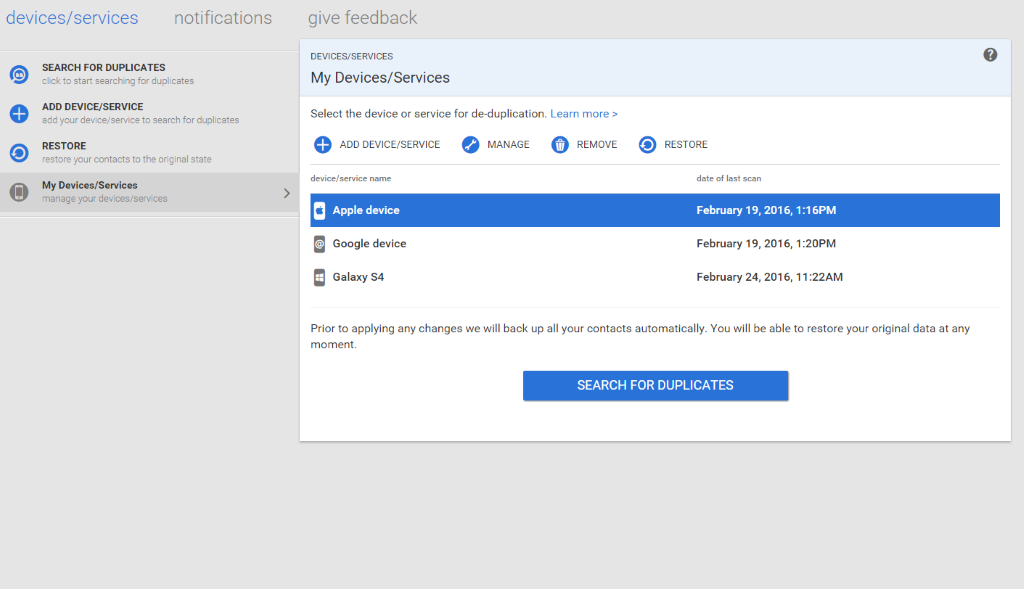
Task: Click the ADD DEVICE/SERVICE label in panel toolbar
Action: pos(390,144)
